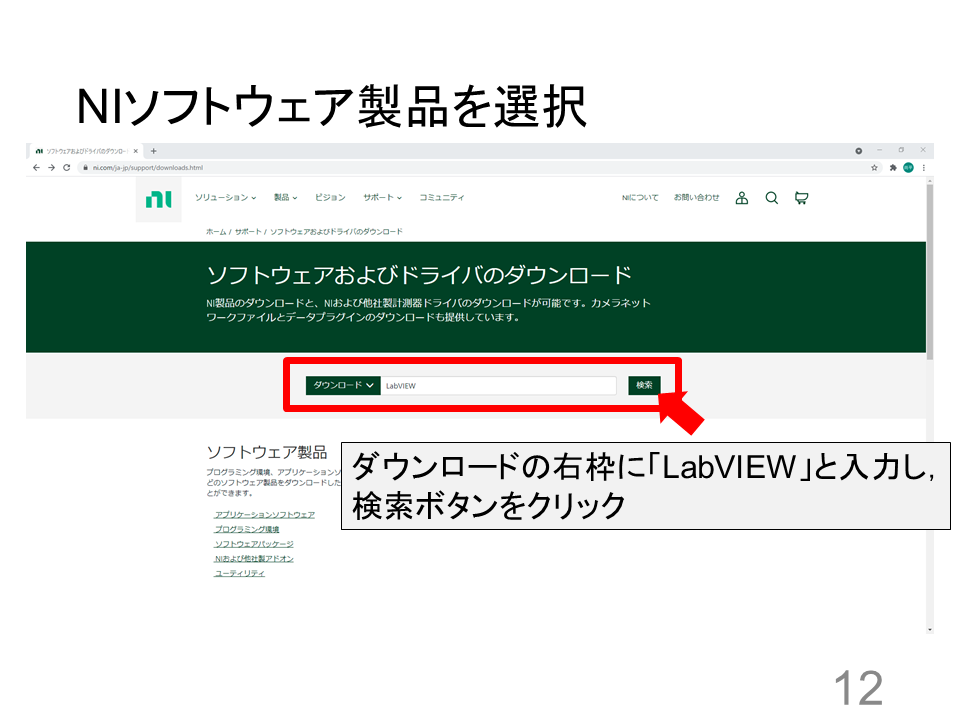Go back with the browser back arrow

pyautogui.click(x=36, y=168)
